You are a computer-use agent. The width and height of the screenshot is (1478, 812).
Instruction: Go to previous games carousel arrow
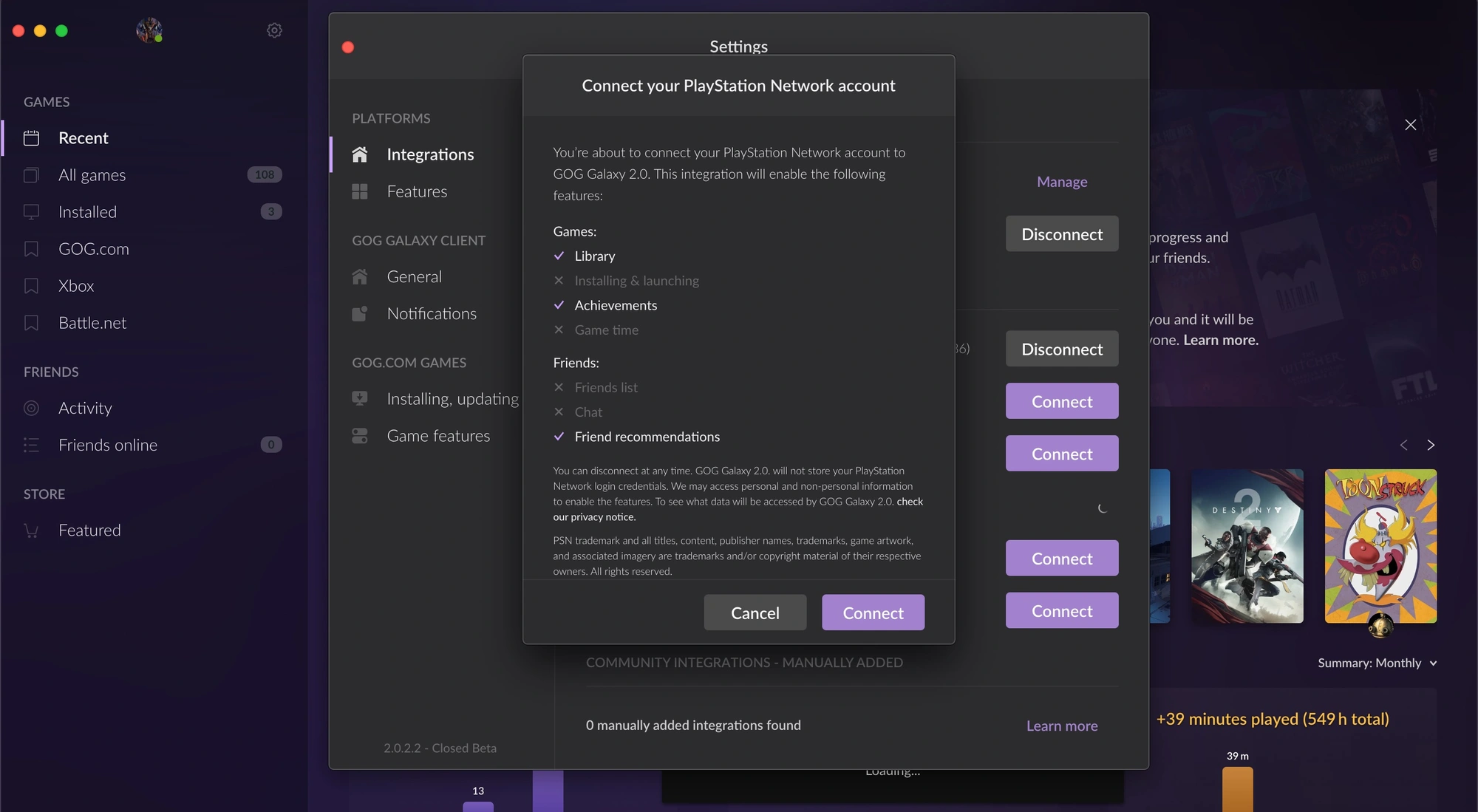1403,445
